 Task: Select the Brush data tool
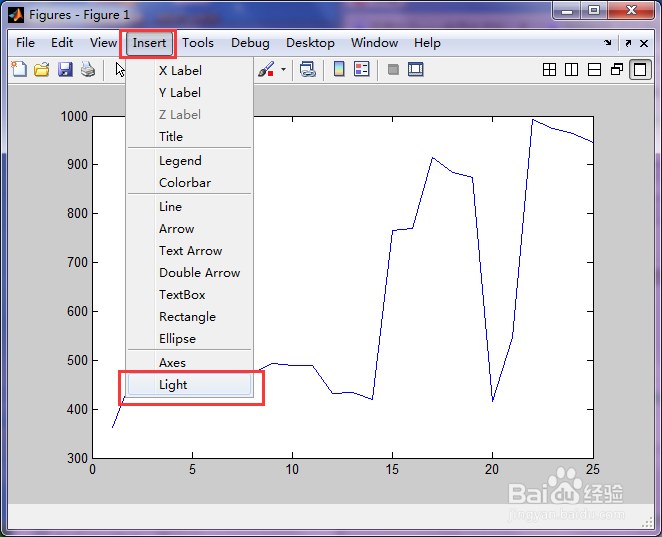(x=266, y=69)
